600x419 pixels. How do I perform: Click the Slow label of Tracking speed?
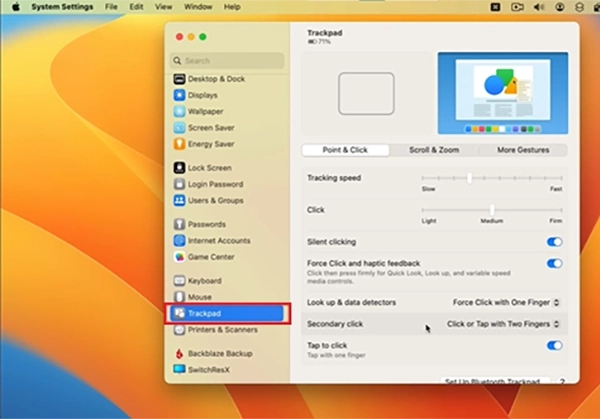428,189
